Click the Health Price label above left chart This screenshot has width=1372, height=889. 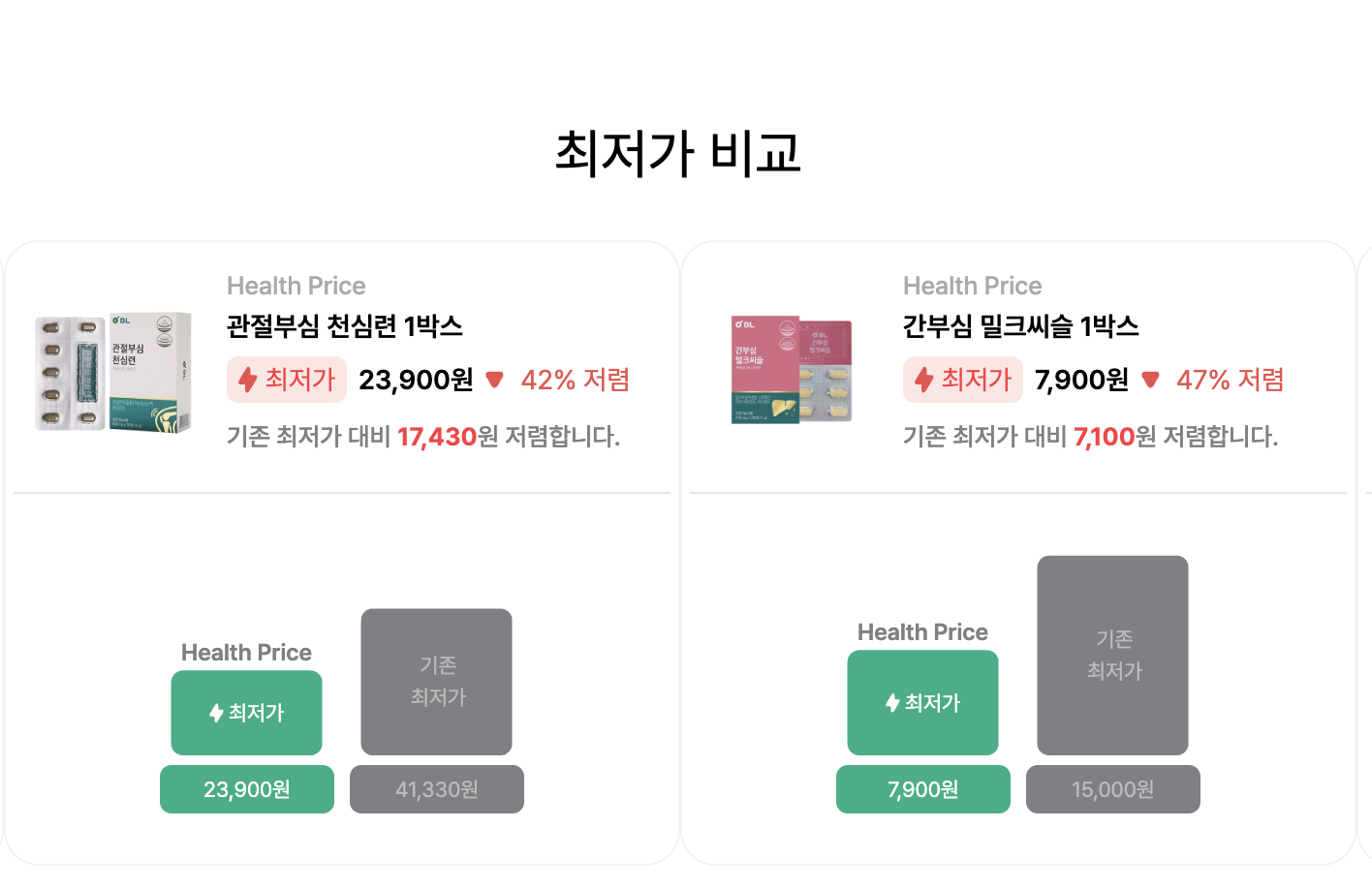pyautogui.click(x=246, y=652)
